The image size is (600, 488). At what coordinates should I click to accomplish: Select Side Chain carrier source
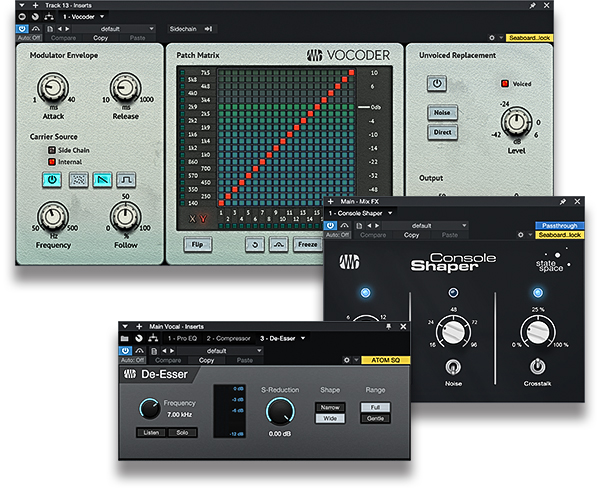52,150
